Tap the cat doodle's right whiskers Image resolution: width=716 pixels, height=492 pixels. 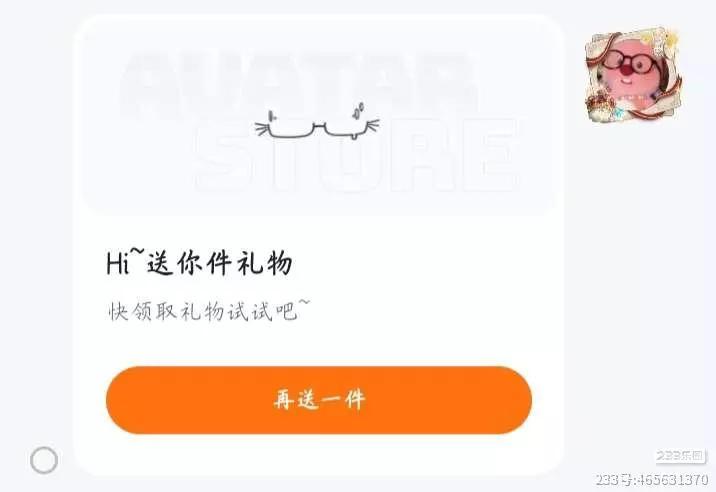[372, 126]
